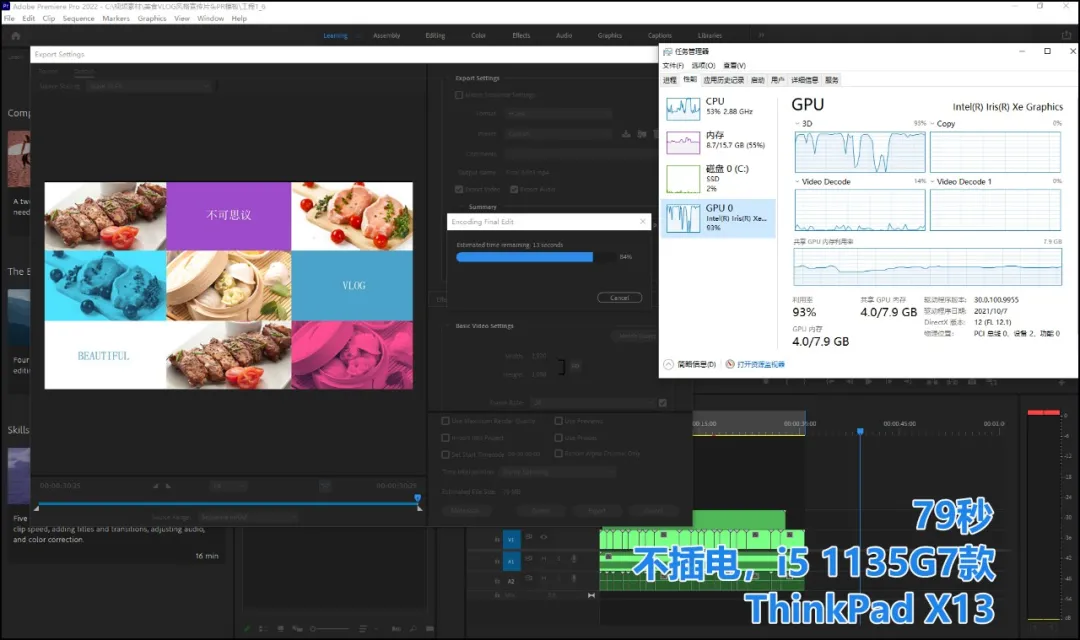Enable Import Into Project checkbox
1080x640 pixels.
(x=446, y=437)
